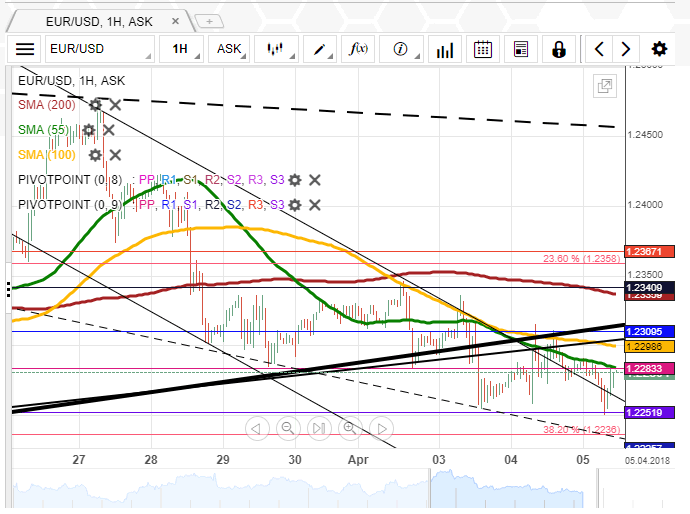Expand the ASK price side dropdown
The width and height of the screenshot is (690, 514).
[230, 49]
